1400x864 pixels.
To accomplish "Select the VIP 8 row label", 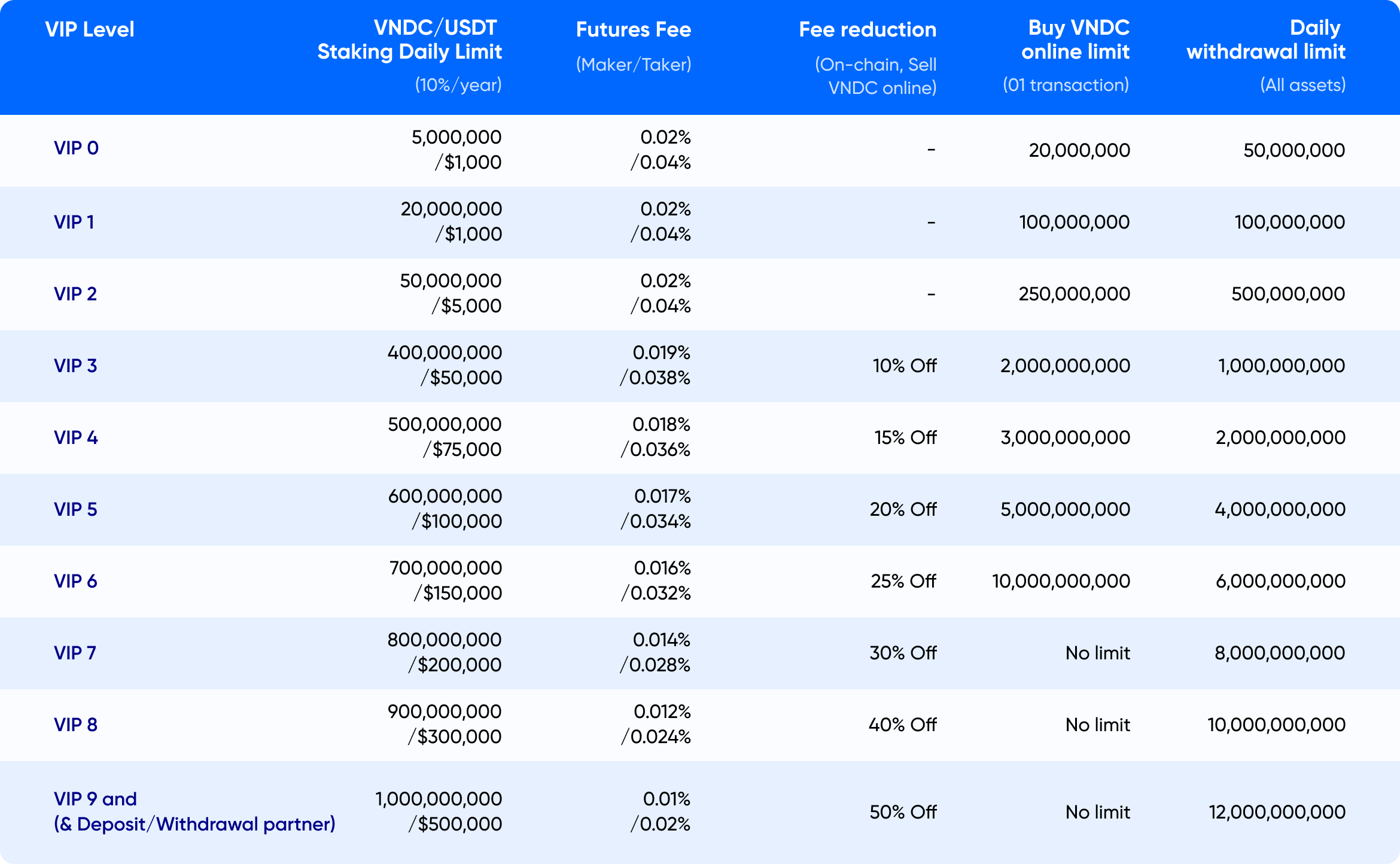I will coord(75,725).
